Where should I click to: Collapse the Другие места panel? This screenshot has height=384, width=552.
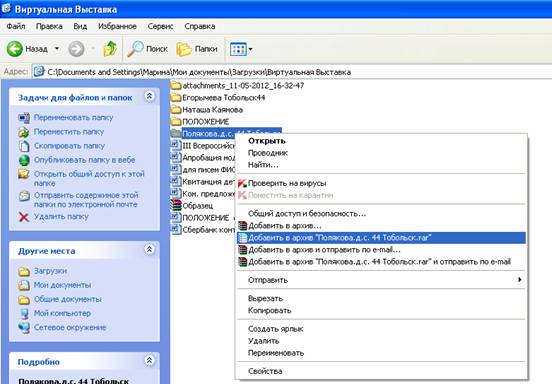point(149,250)
